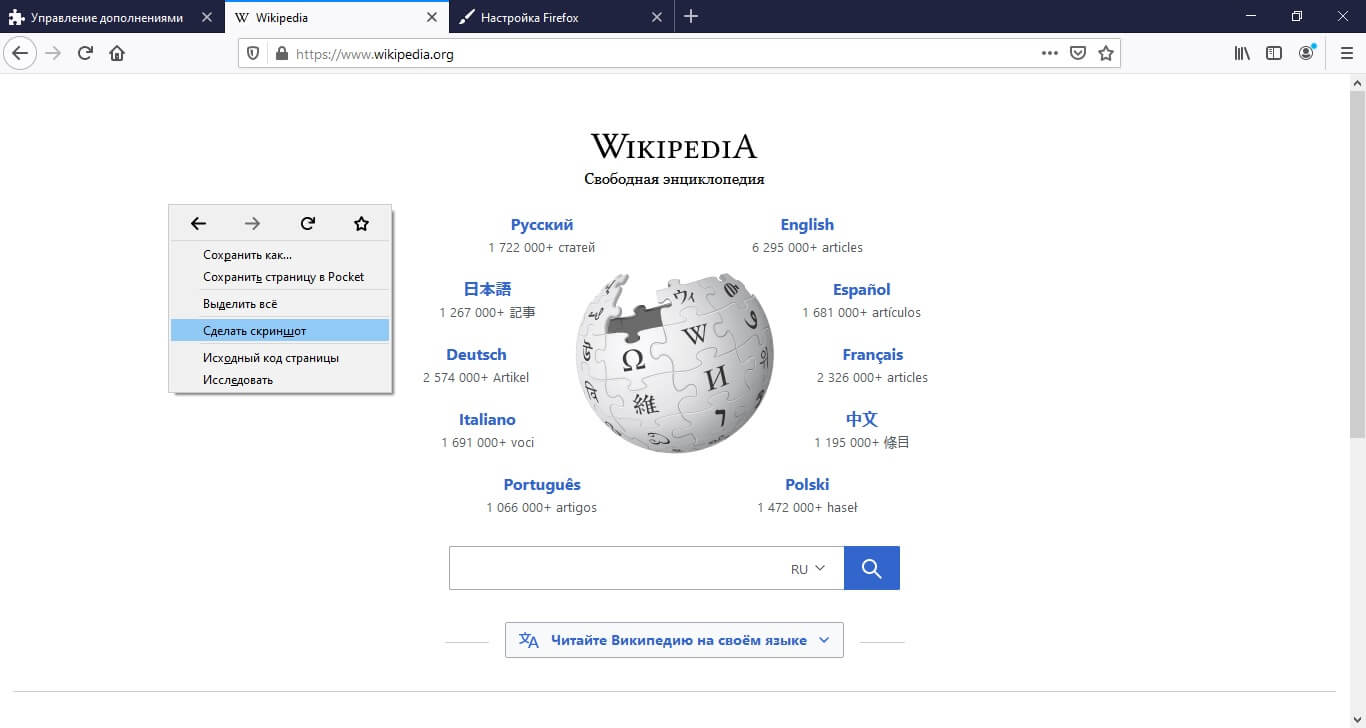The height and width of the screenshot is (728, 1366).
Task: Click the tracking protection shield icon
Action: click(252, 53)
